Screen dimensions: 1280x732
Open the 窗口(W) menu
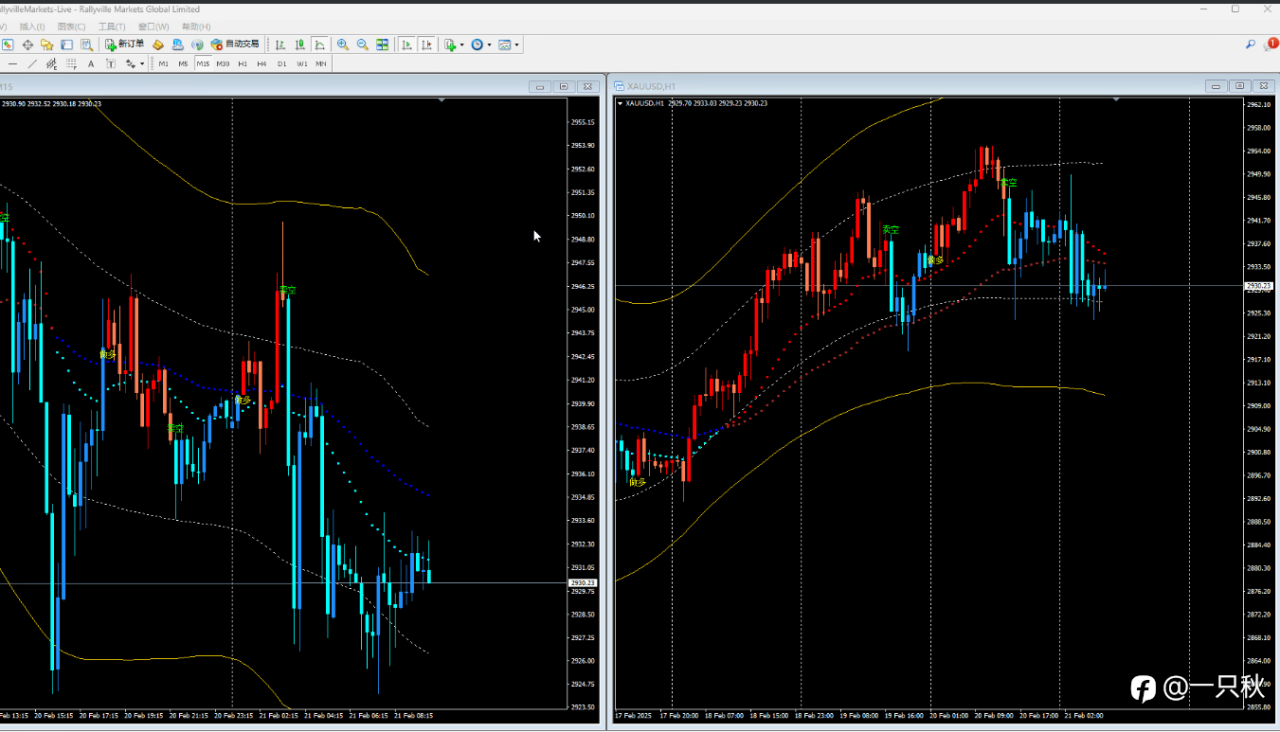click(x=153, y=26)
